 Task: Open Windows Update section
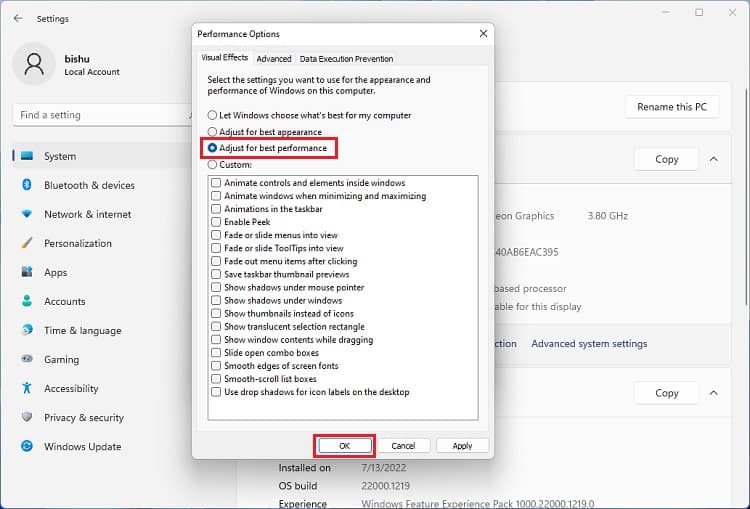[83, 446]
